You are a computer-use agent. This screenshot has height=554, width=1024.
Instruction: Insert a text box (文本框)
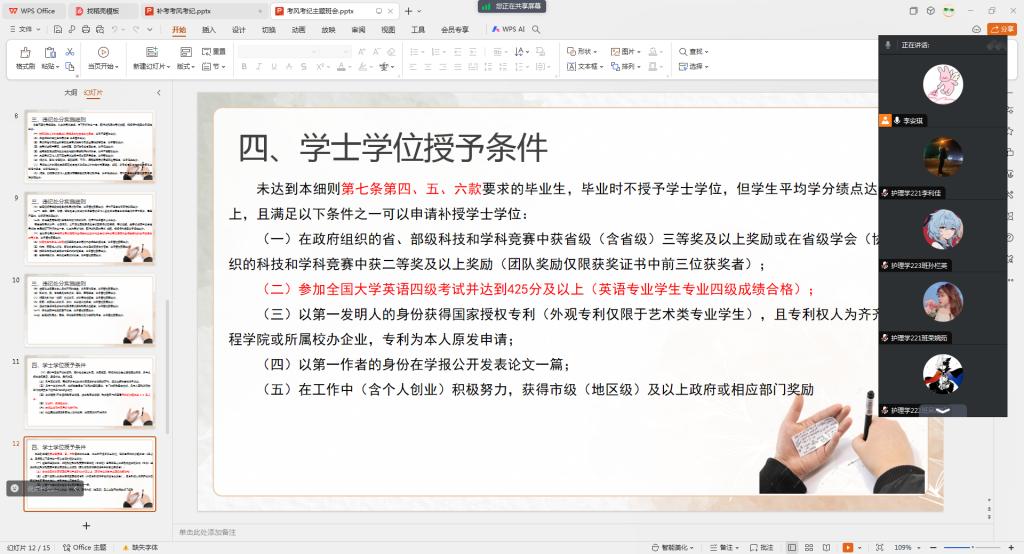tap(584, 67)
